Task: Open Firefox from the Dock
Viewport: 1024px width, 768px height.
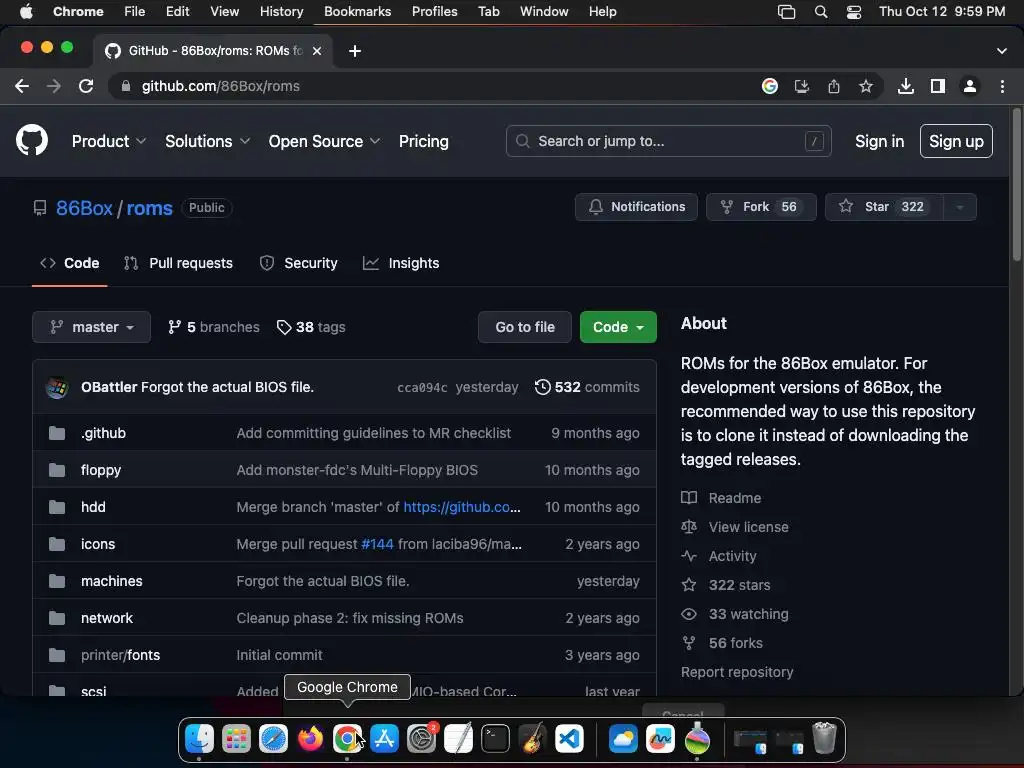Action: [x=310, y=739]
